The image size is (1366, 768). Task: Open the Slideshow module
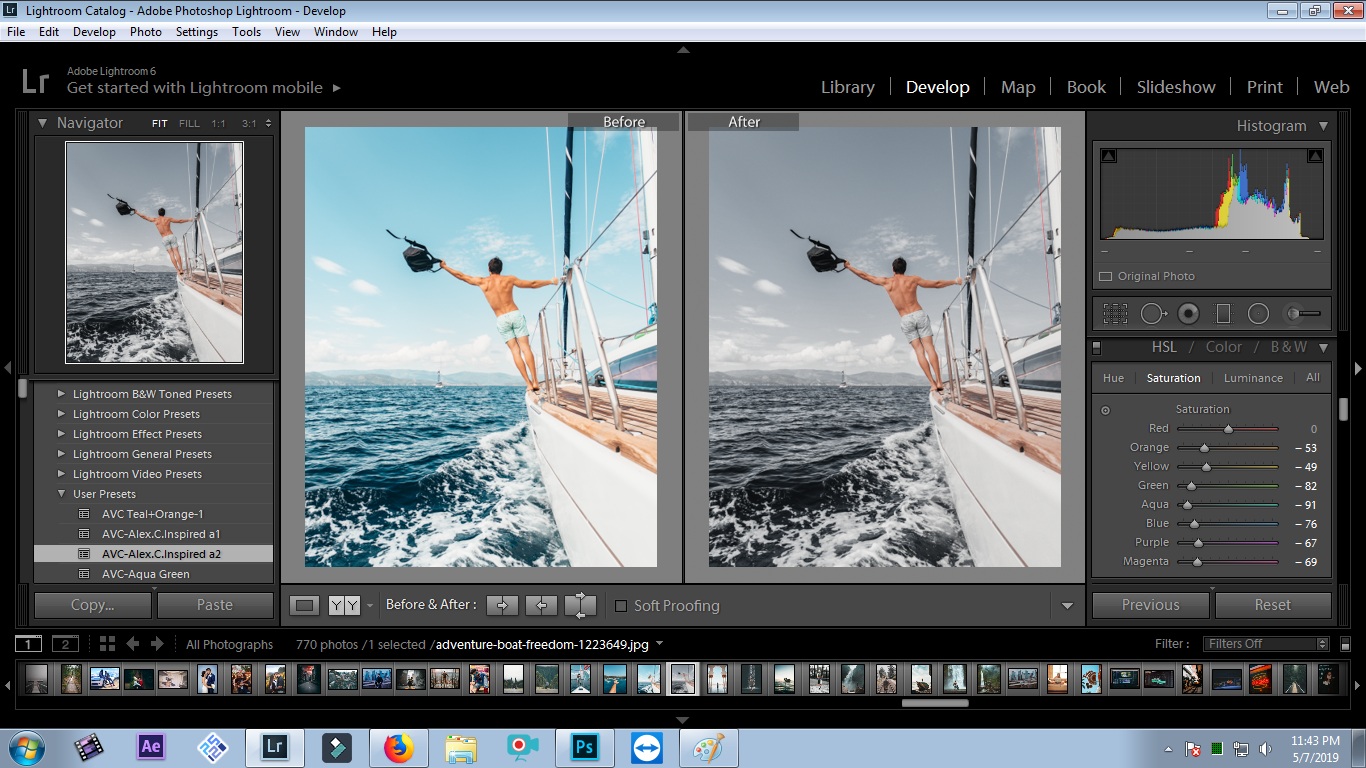tap(1176, 87)
